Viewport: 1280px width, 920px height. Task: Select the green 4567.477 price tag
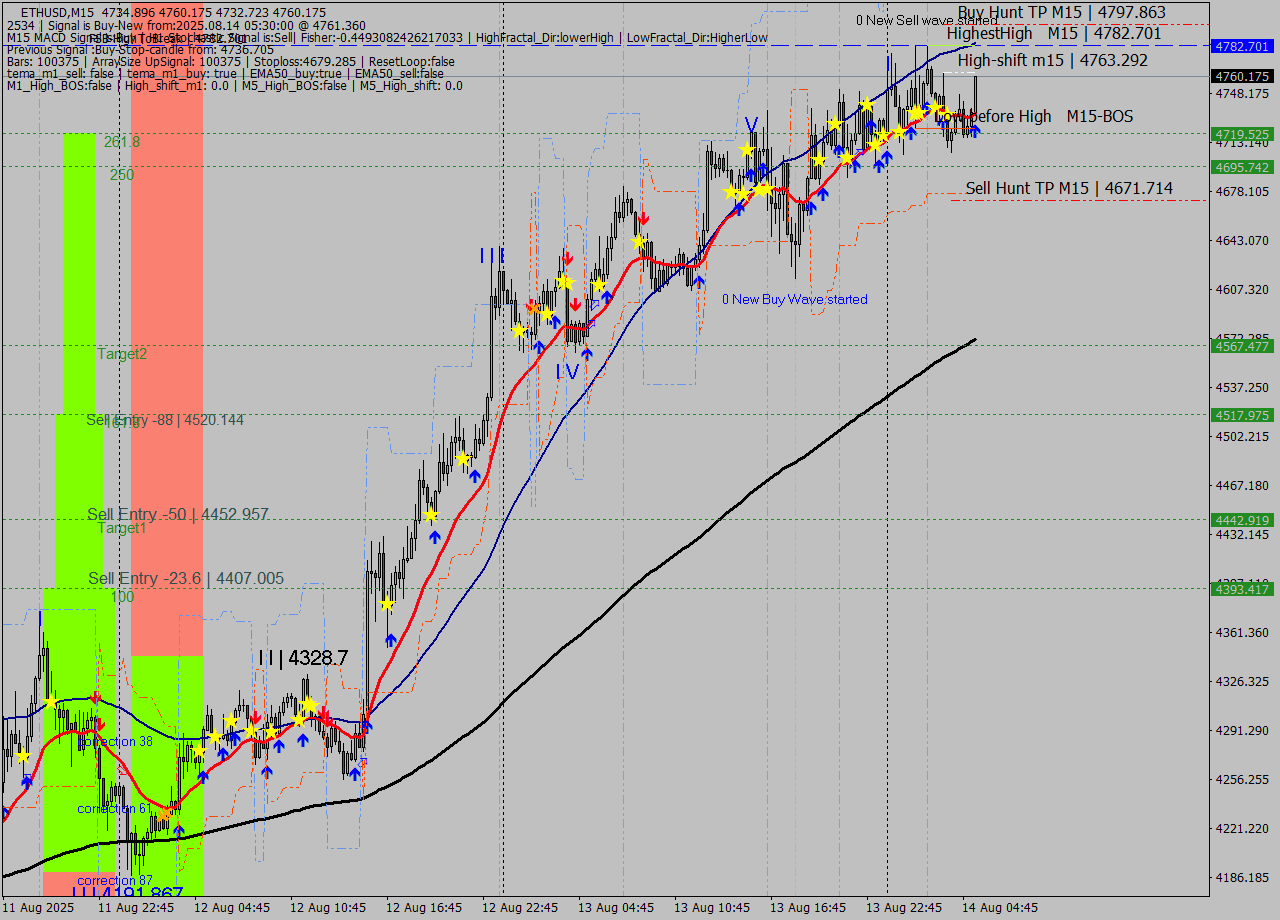pyautogui.click(x=1241, y=346)
